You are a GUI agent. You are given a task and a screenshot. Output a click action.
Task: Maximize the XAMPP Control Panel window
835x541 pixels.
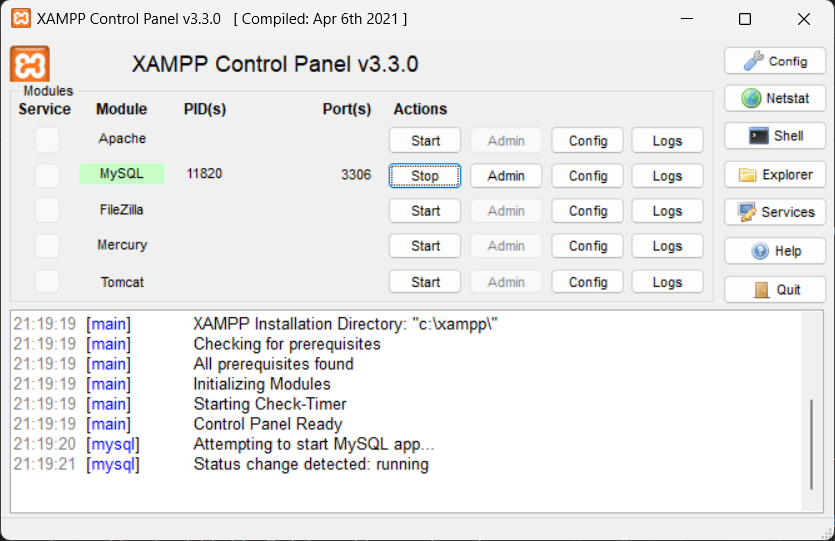click(745, 19)
